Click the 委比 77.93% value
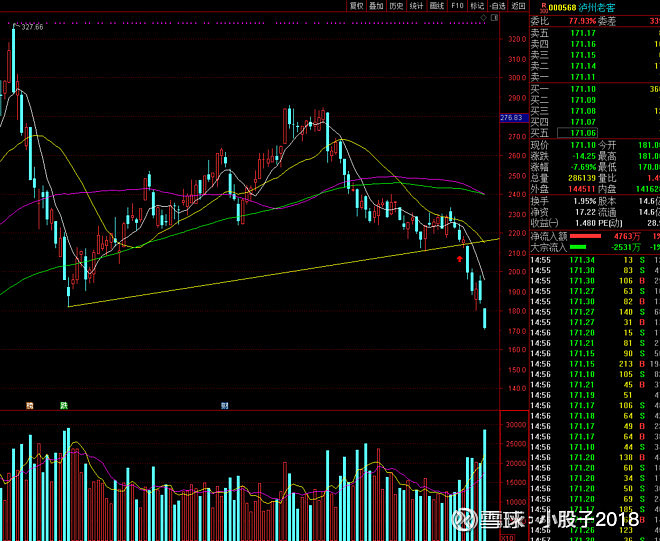The height and width of the screenshot is (541, 660). [x=583, y=21]
